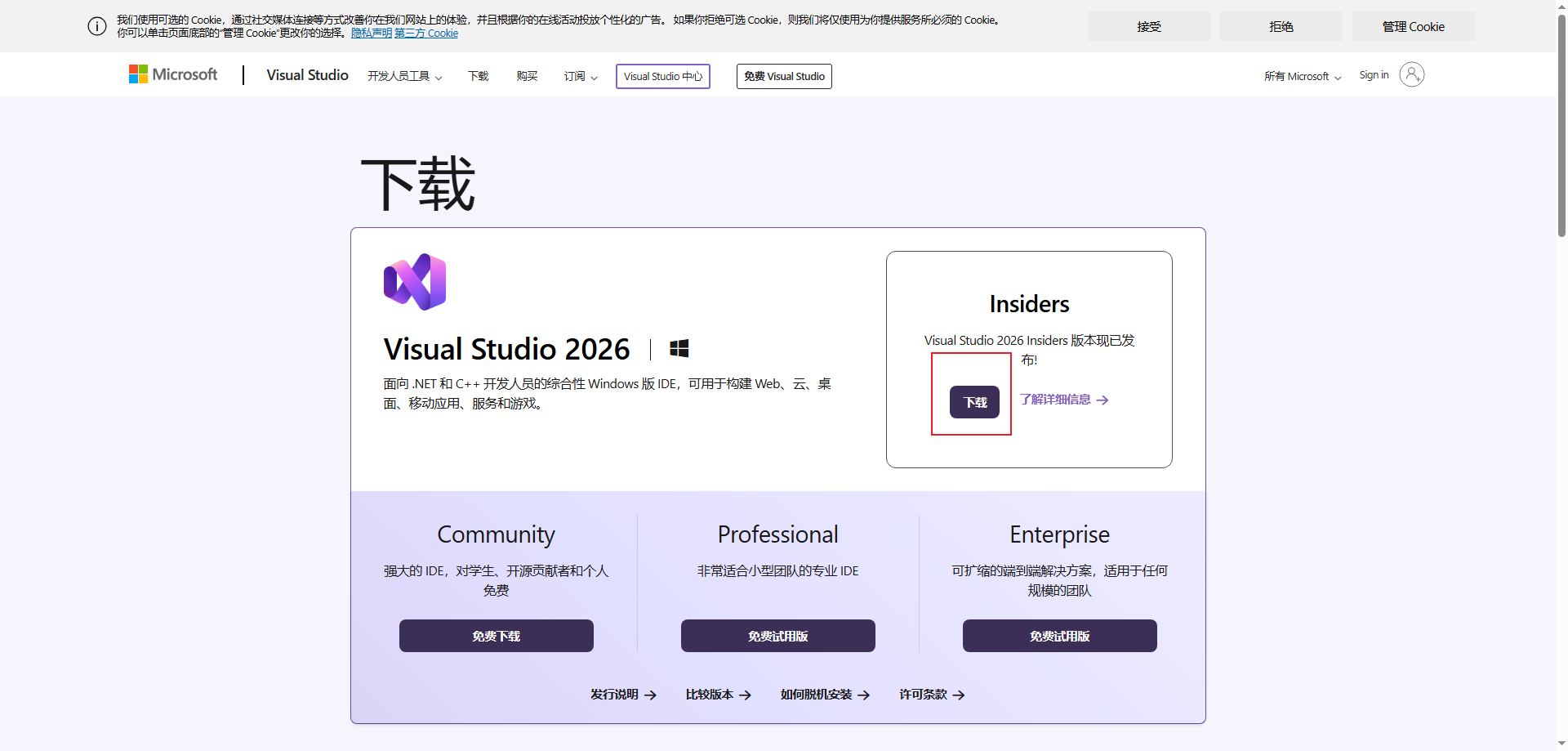Image resolution: width=1568 pixels, height=751 pixels.
Task: Expand the 订阅 menu
Action: (x=581, y=76)
